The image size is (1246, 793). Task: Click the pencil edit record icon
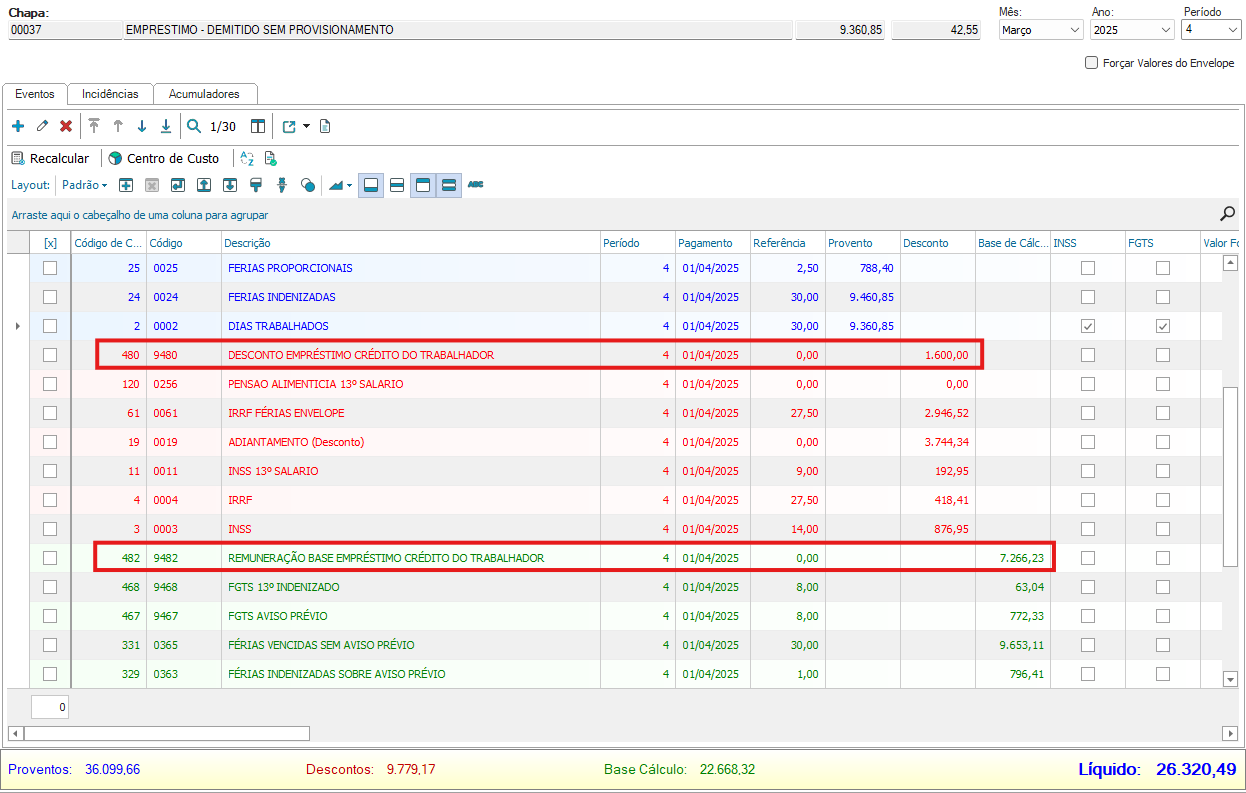pyautogui.click(x=42, y=126)
